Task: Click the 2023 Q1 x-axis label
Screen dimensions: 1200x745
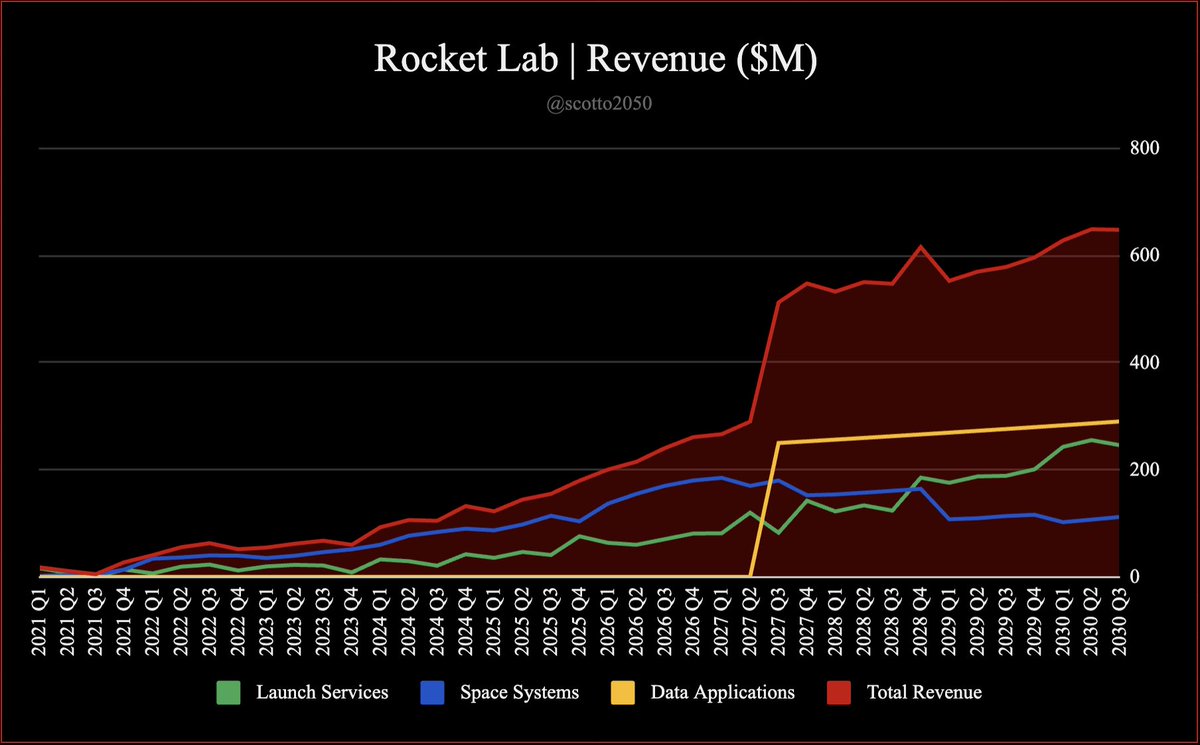Action: pyautogui.click(x=267, y=623)
